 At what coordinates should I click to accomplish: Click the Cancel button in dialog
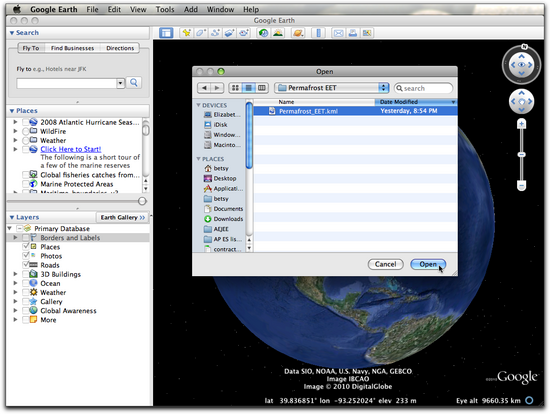[x=385, y=264]
